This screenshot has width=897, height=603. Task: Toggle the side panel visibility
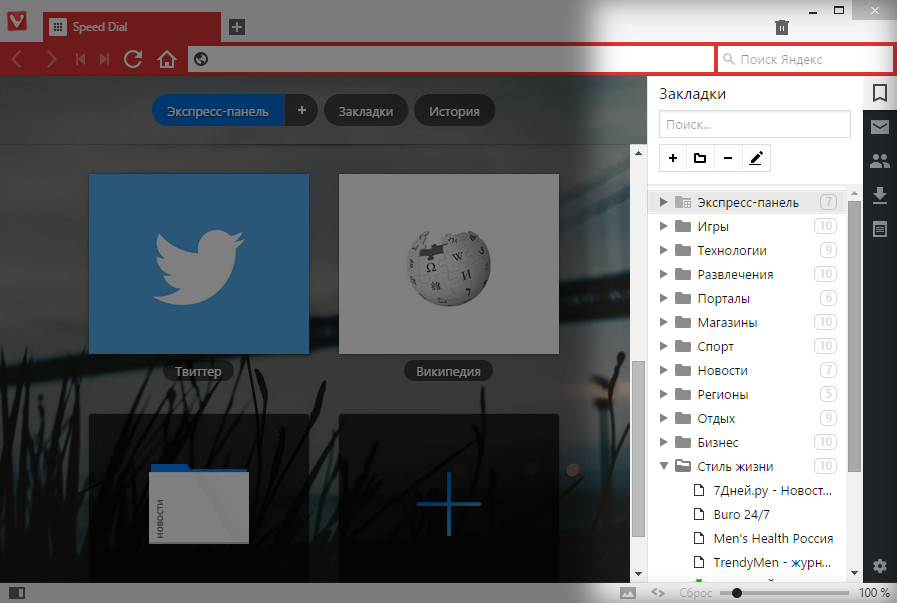coord(17,593)
